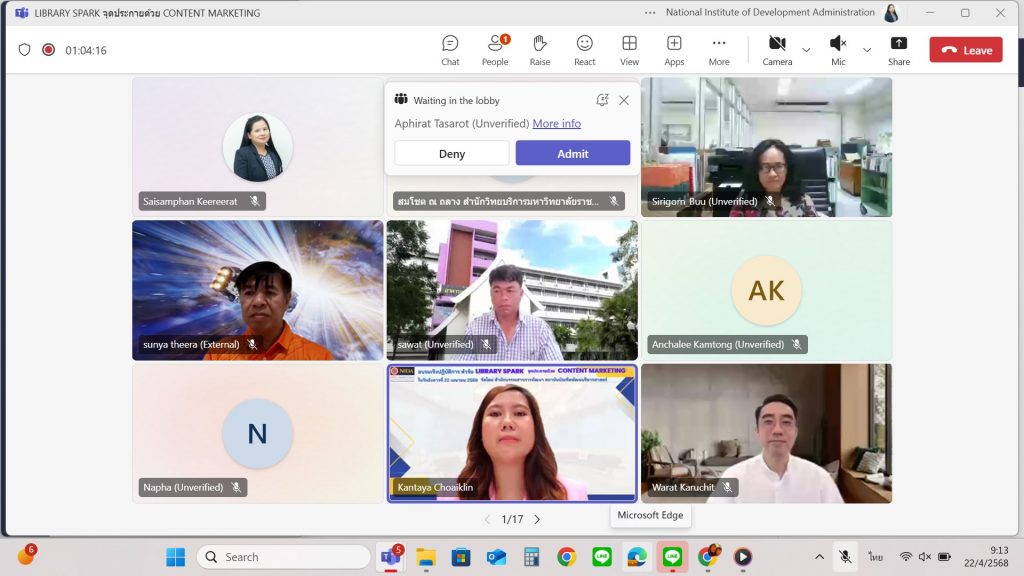The width and height of the screenshot is (1024, 576).
Task: Open the Apps panel
Action: point(674,50)
